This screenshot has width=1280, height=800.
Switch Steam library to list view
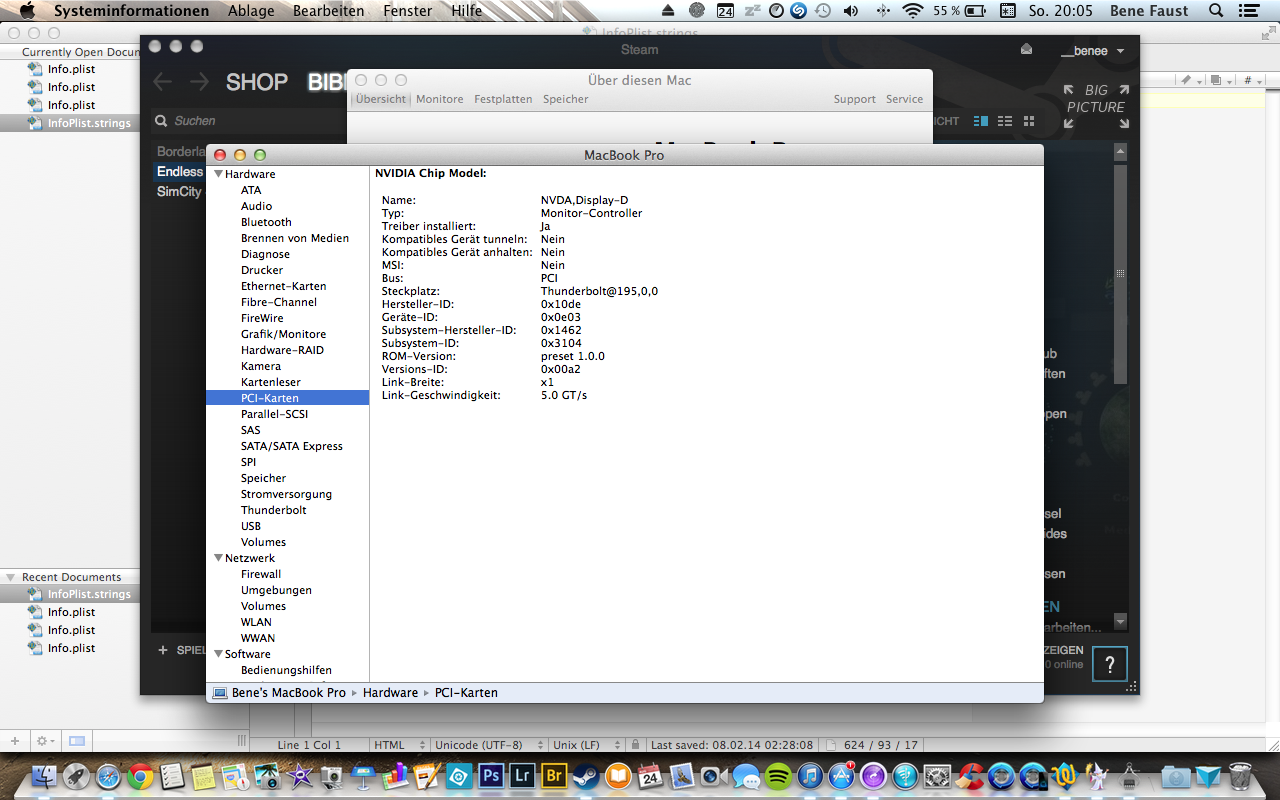coord(1005,121)
